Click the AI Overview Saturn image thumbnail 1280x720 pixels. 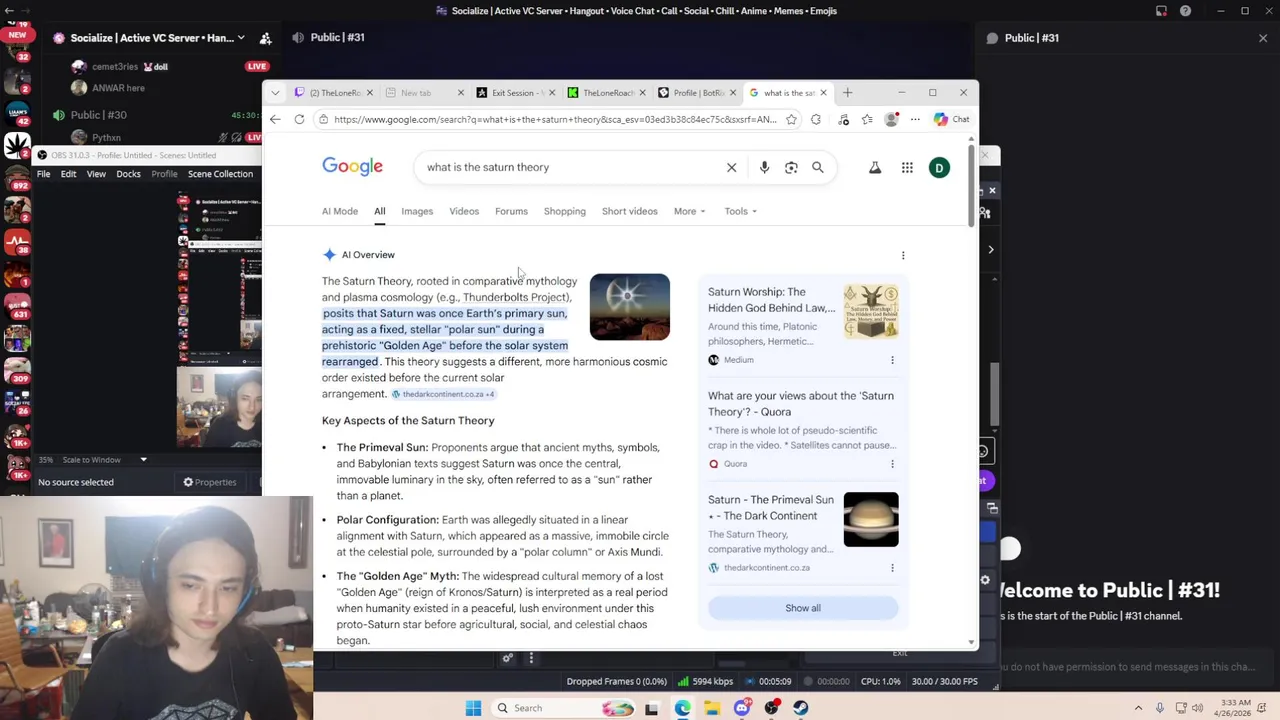(x=630, y=307)
